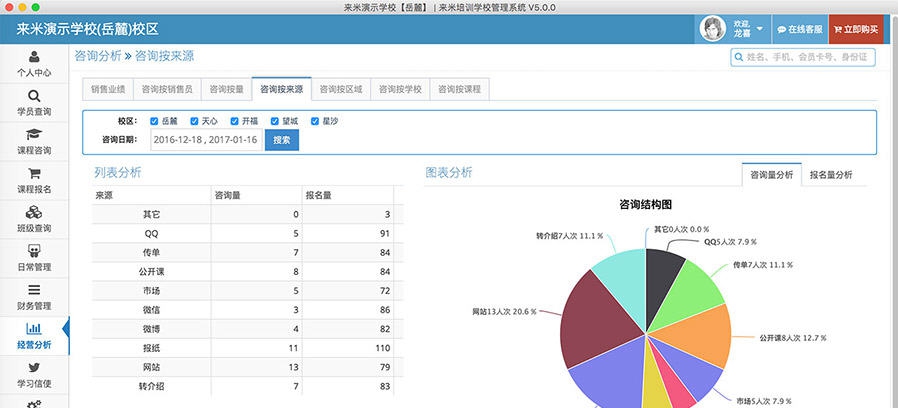Open 财务管理 list icon
This screenshot has width=898, height=408.
tap(34, 290)
